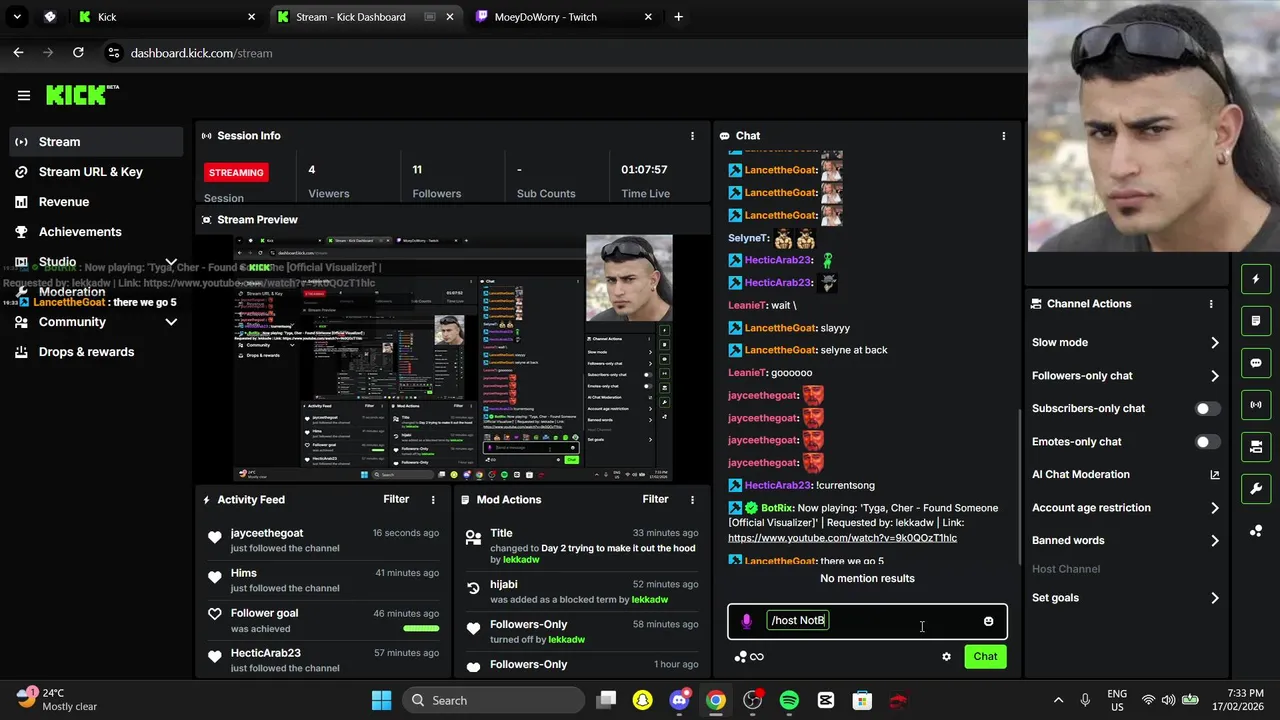The width and height of the screenshot is (1280, 720).
Task: Open the Mod Actions Filter dropdown
Action: click(x=655, y=499)
